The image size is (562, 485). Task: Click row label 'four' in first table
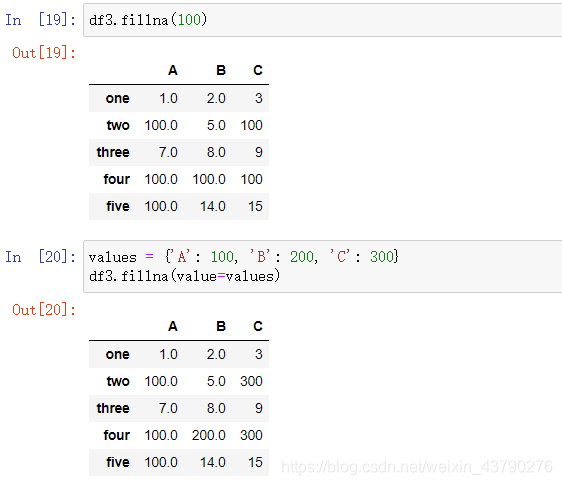coord(116,179)
